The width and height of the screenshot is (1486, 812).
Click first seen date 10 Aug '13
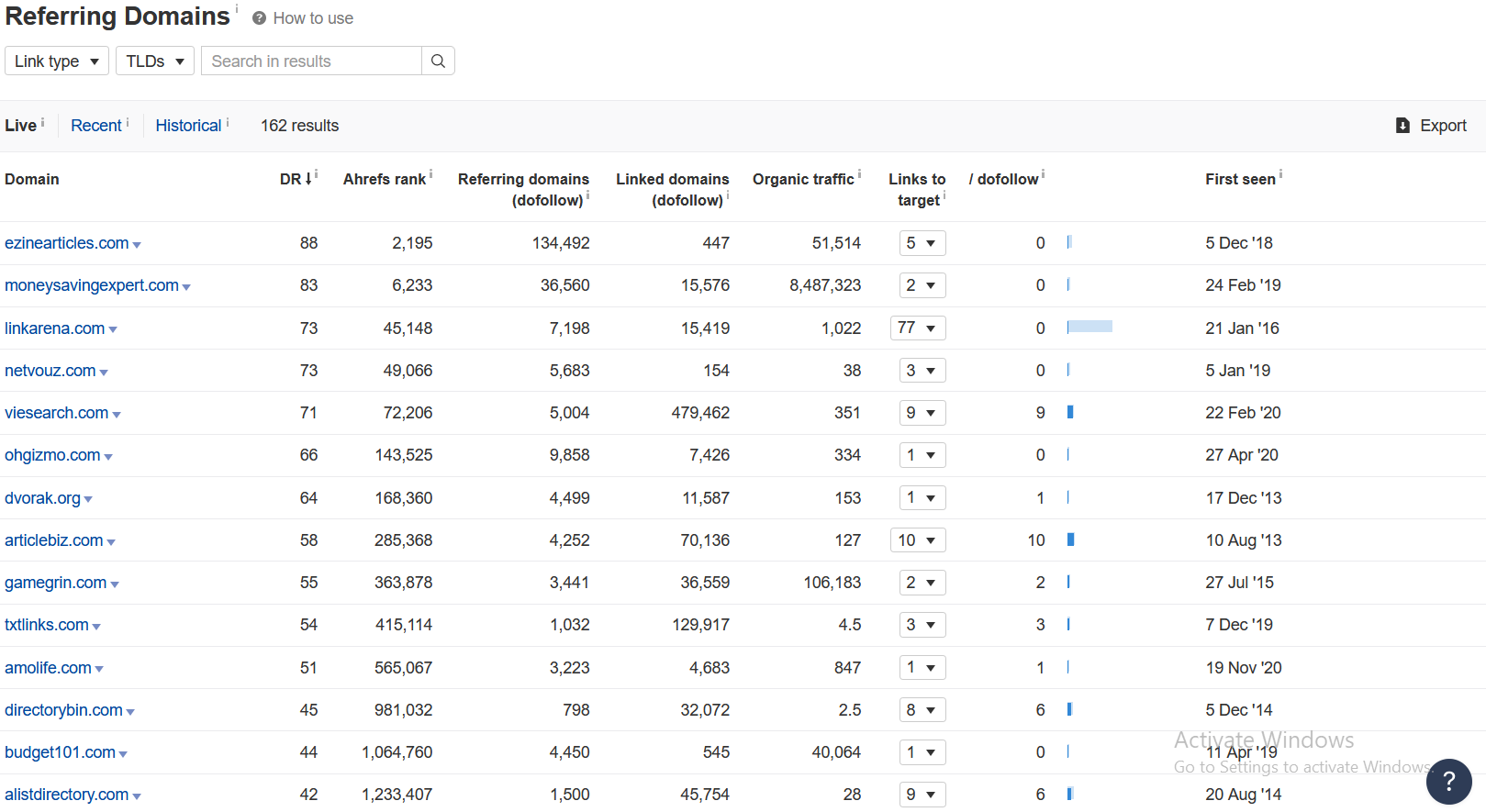(x=1244, y=540)
